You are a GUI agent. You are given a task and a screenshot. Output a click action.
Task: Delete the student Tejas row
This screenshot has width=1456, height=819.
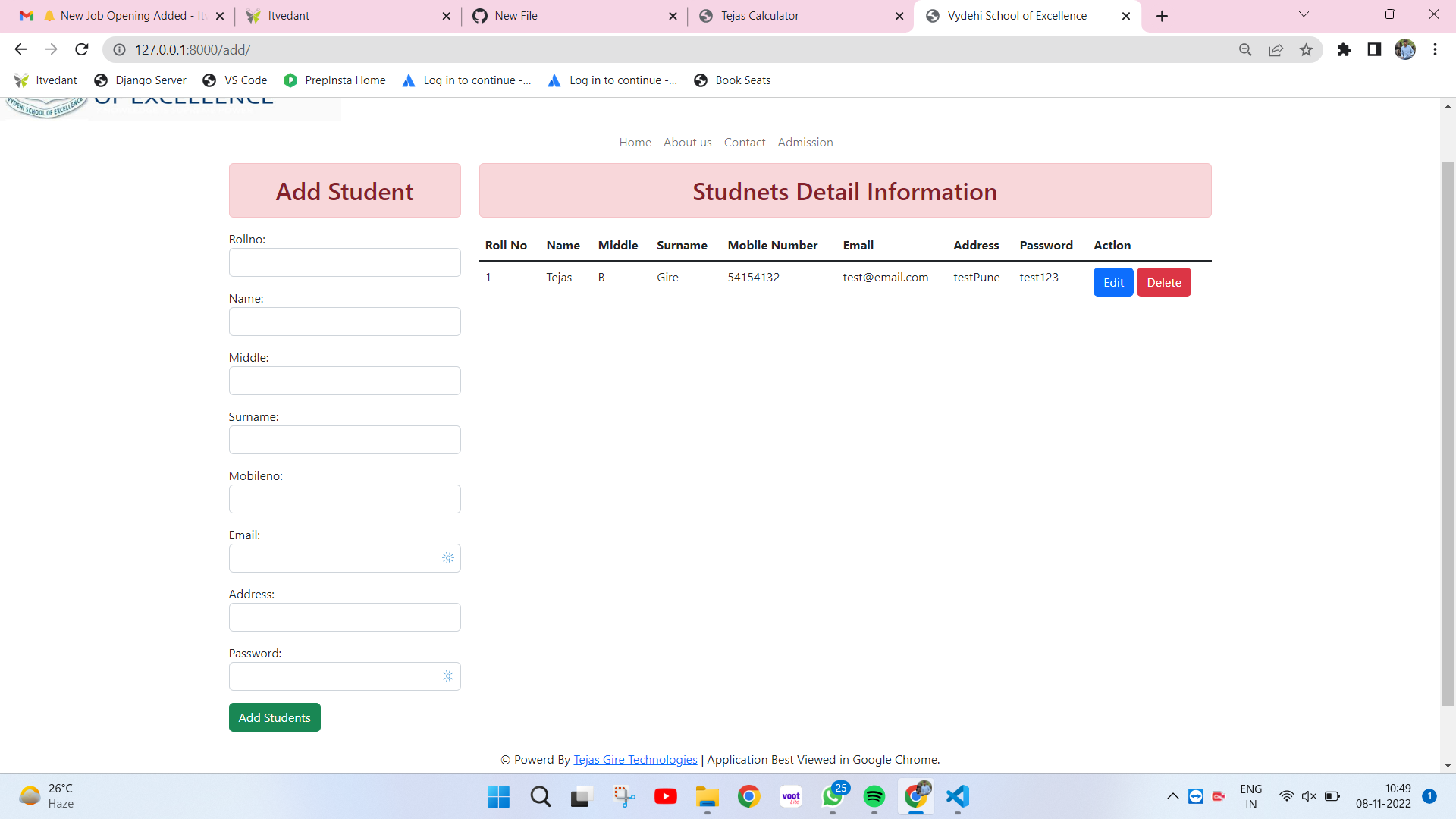click(x=1163, y=282)
